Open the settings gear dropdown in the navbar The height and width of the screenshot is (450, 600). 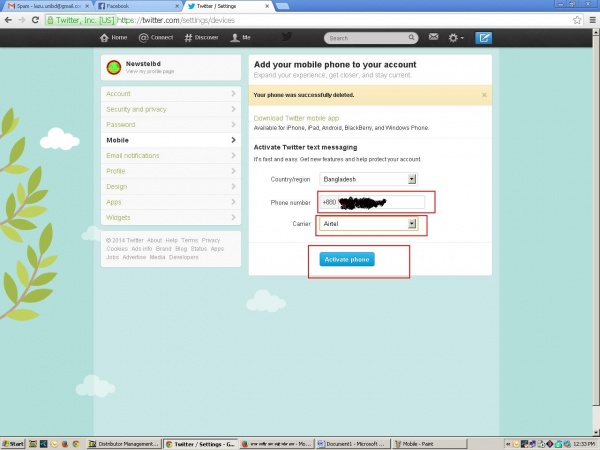tap(456, 38)
